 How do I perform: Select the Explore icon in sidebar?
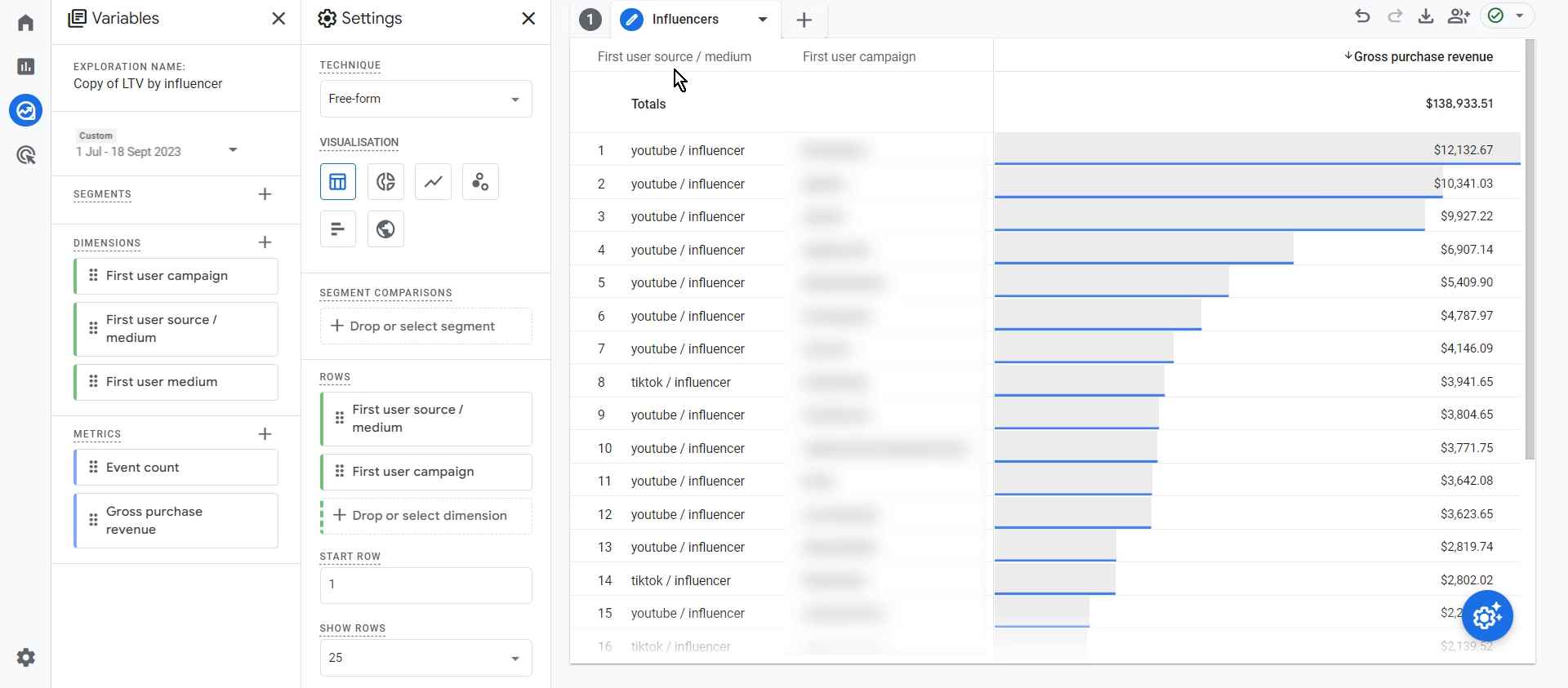tap(25, 110)
